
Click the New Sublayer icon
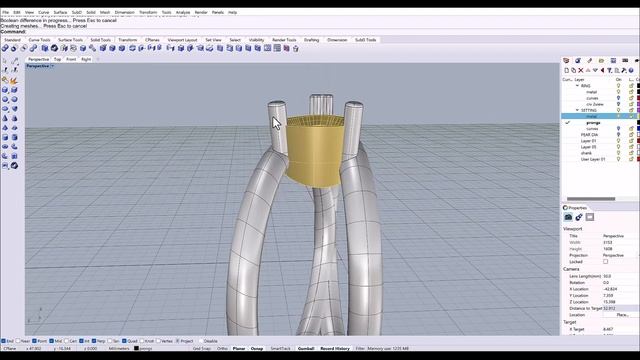click(x=573, y=70)
